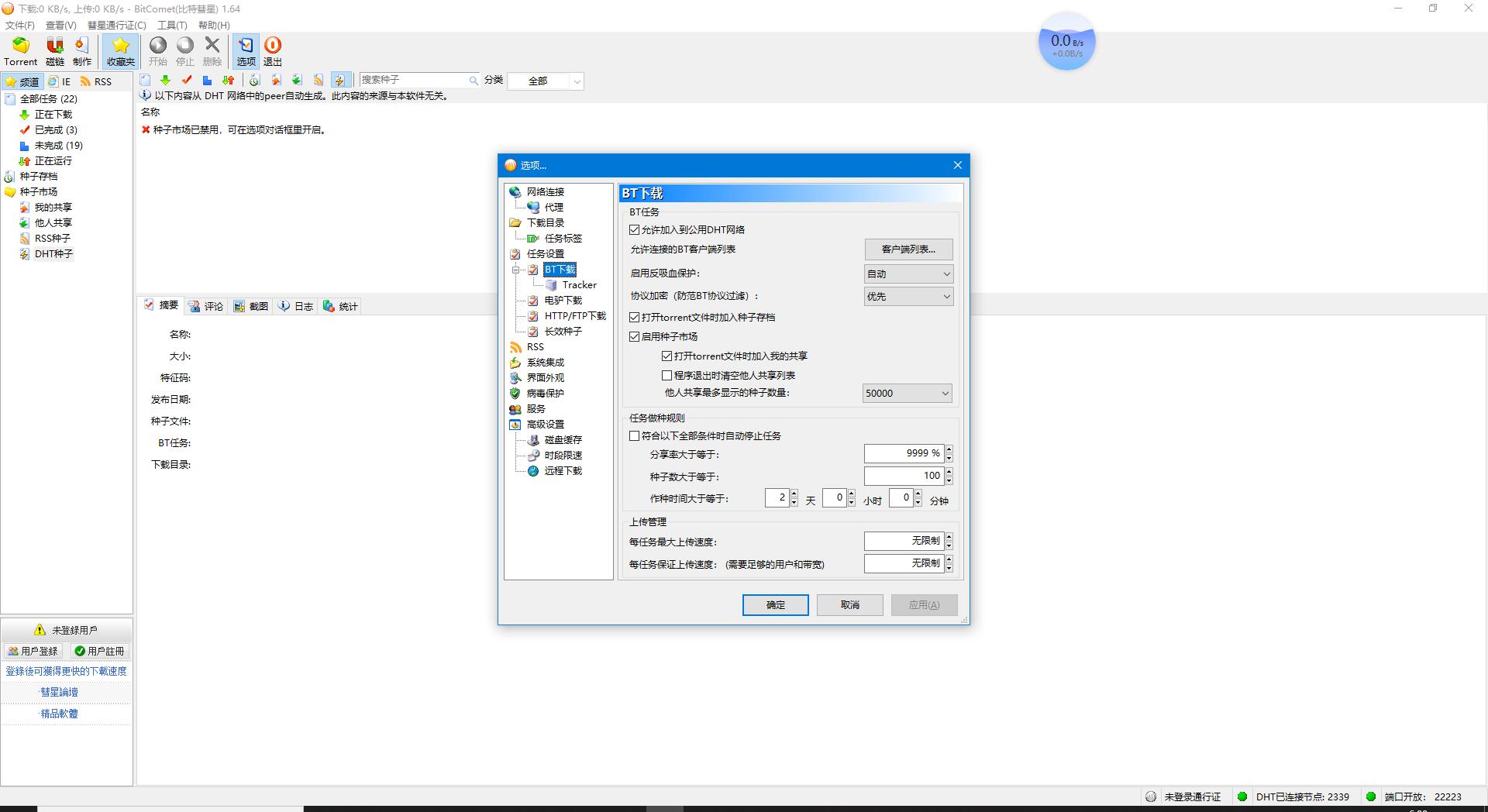Select 电驴下载 in options tree
Viewport: 1488px width, 812px height.
[x=563, y=300]
